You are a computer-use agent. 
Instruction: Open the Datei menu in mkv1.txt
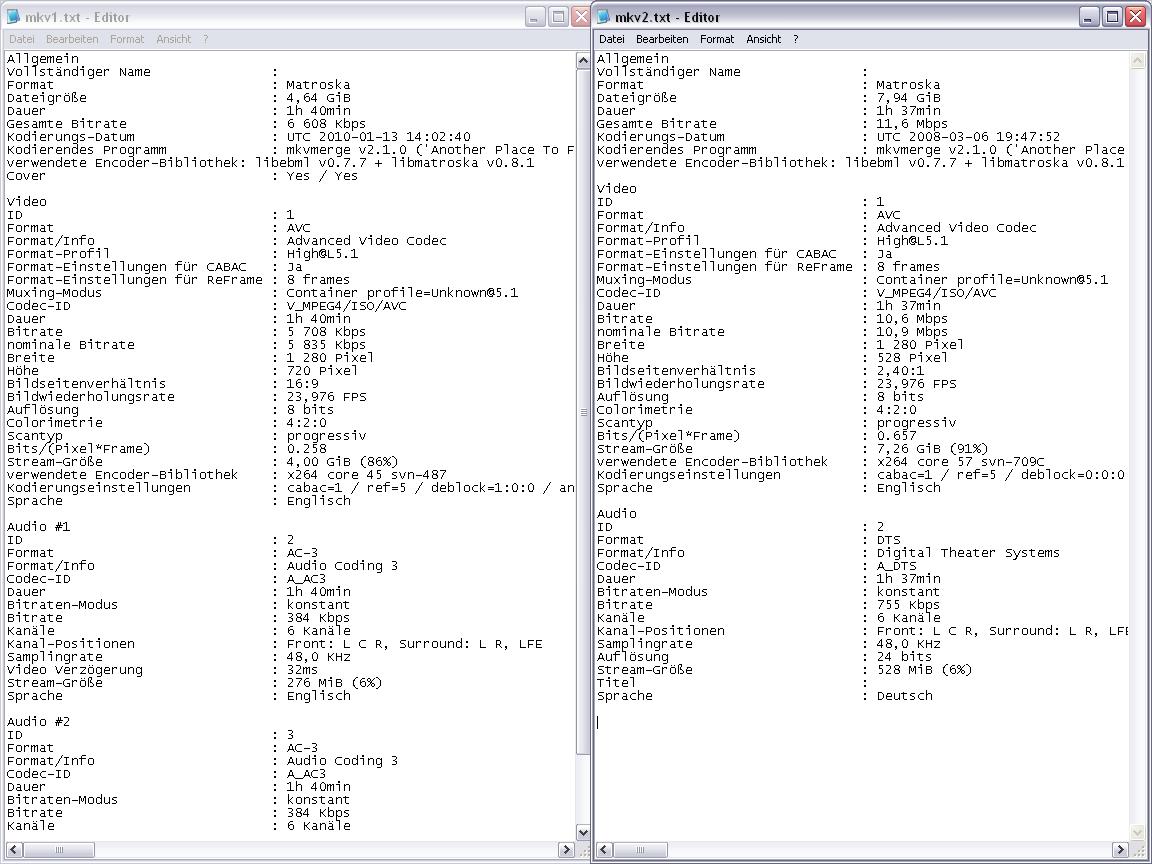coord(21,39)
